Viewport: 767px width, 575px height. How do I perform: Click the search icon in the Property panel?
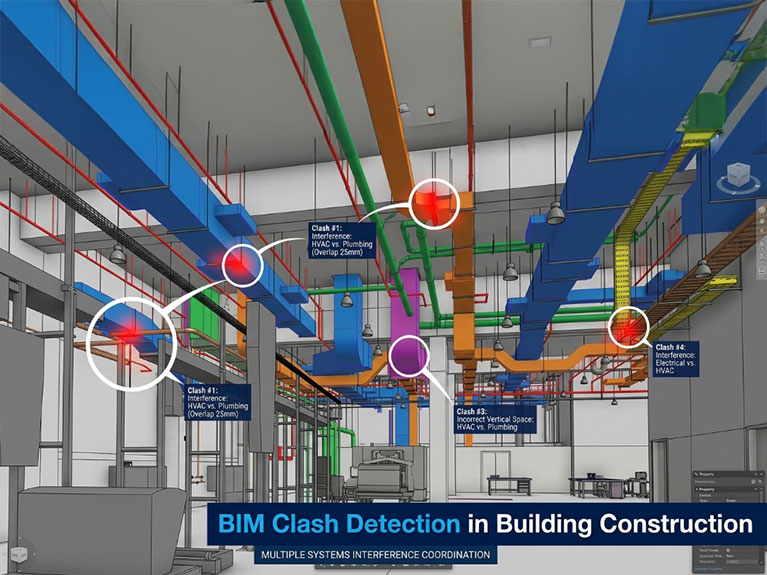point(760,482)
